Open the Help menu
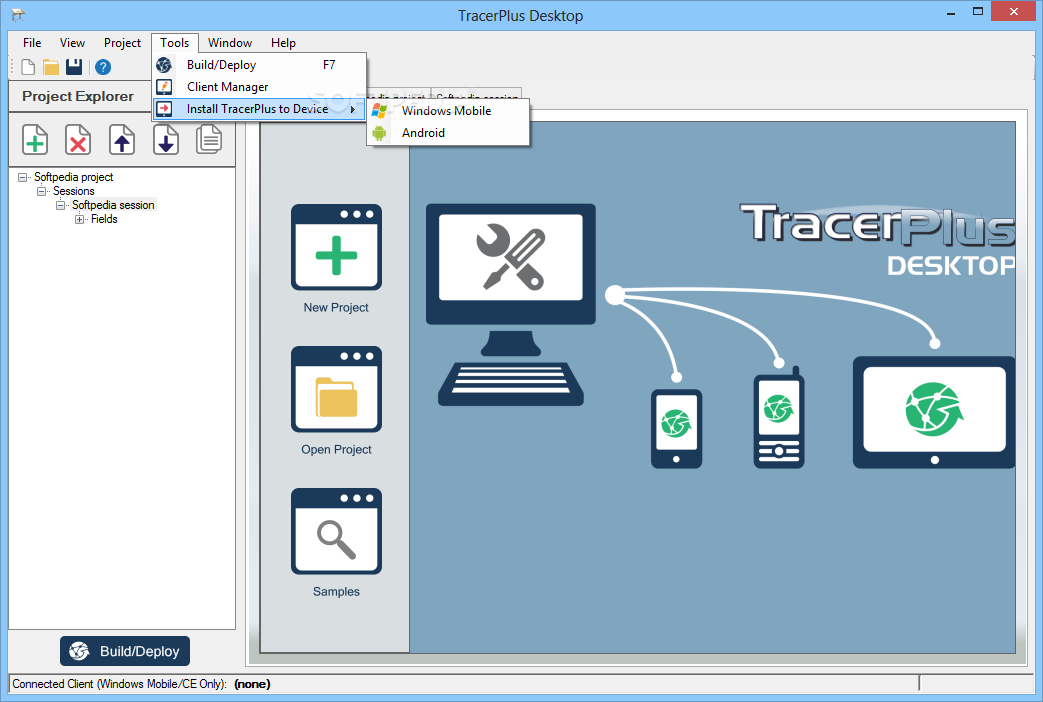 point(283,43)
